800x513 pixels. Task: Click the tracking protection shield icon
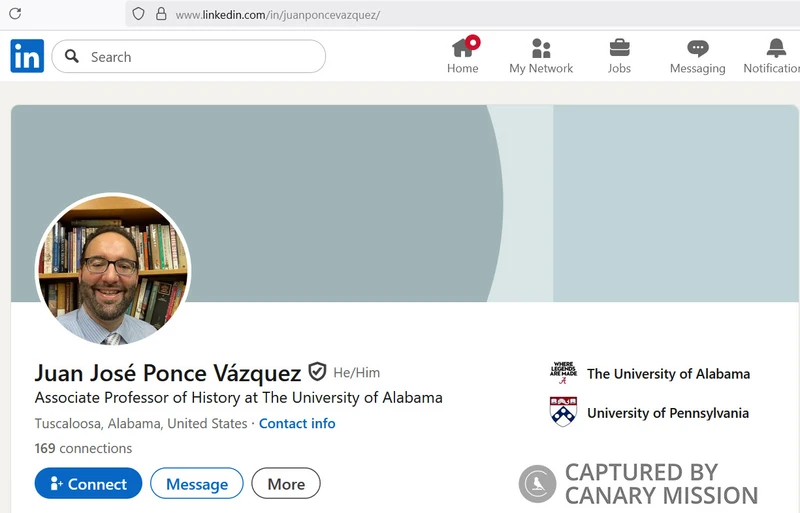click(138, 14)
